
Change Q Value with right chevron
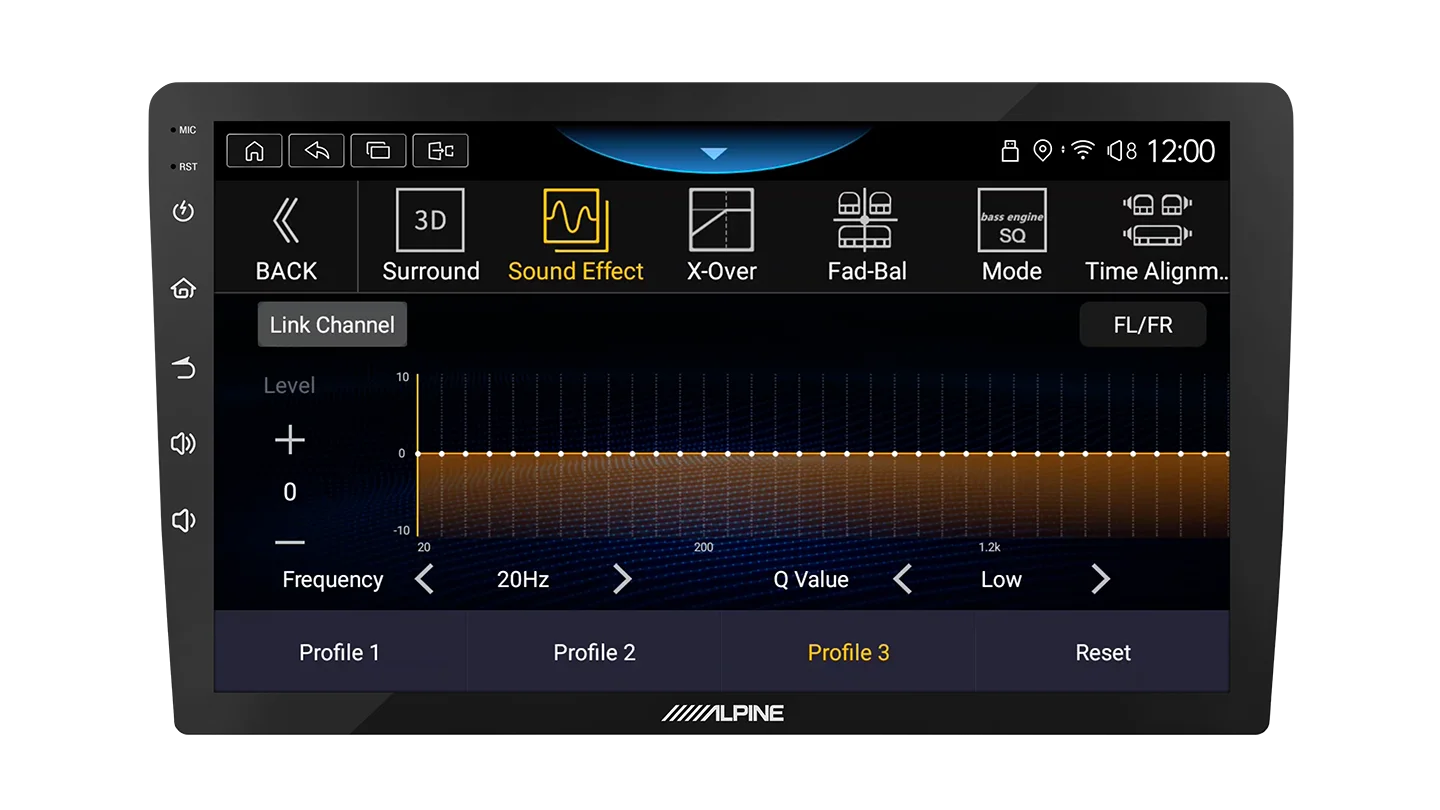coord(1100,579)
